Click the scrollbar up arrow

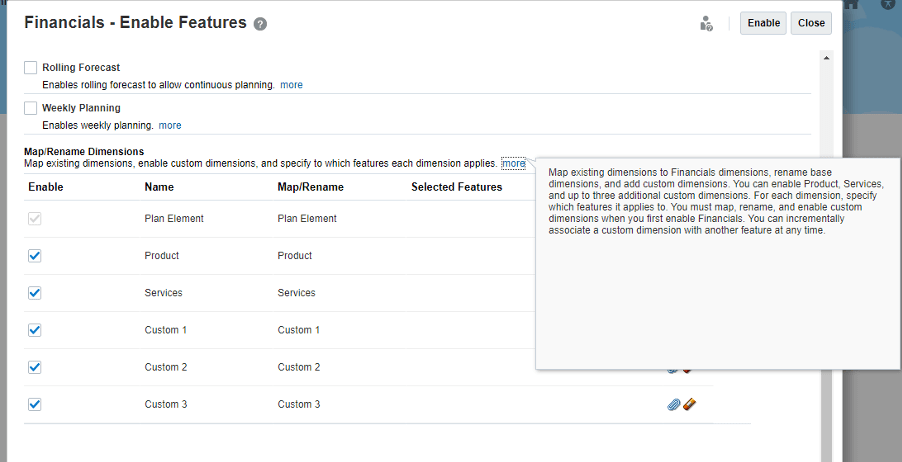tap(827, 58)
